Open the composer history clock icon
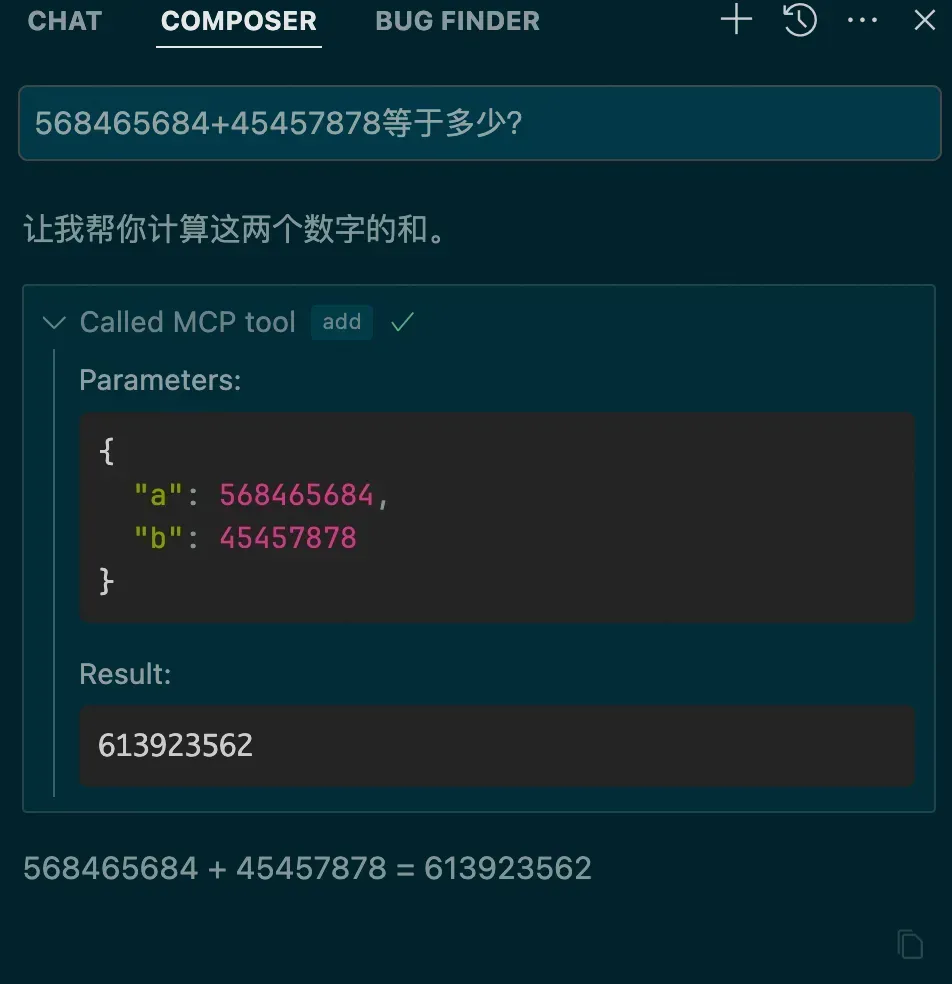Image resolution: width=952 pixels, height=984 pixels. 800,20
